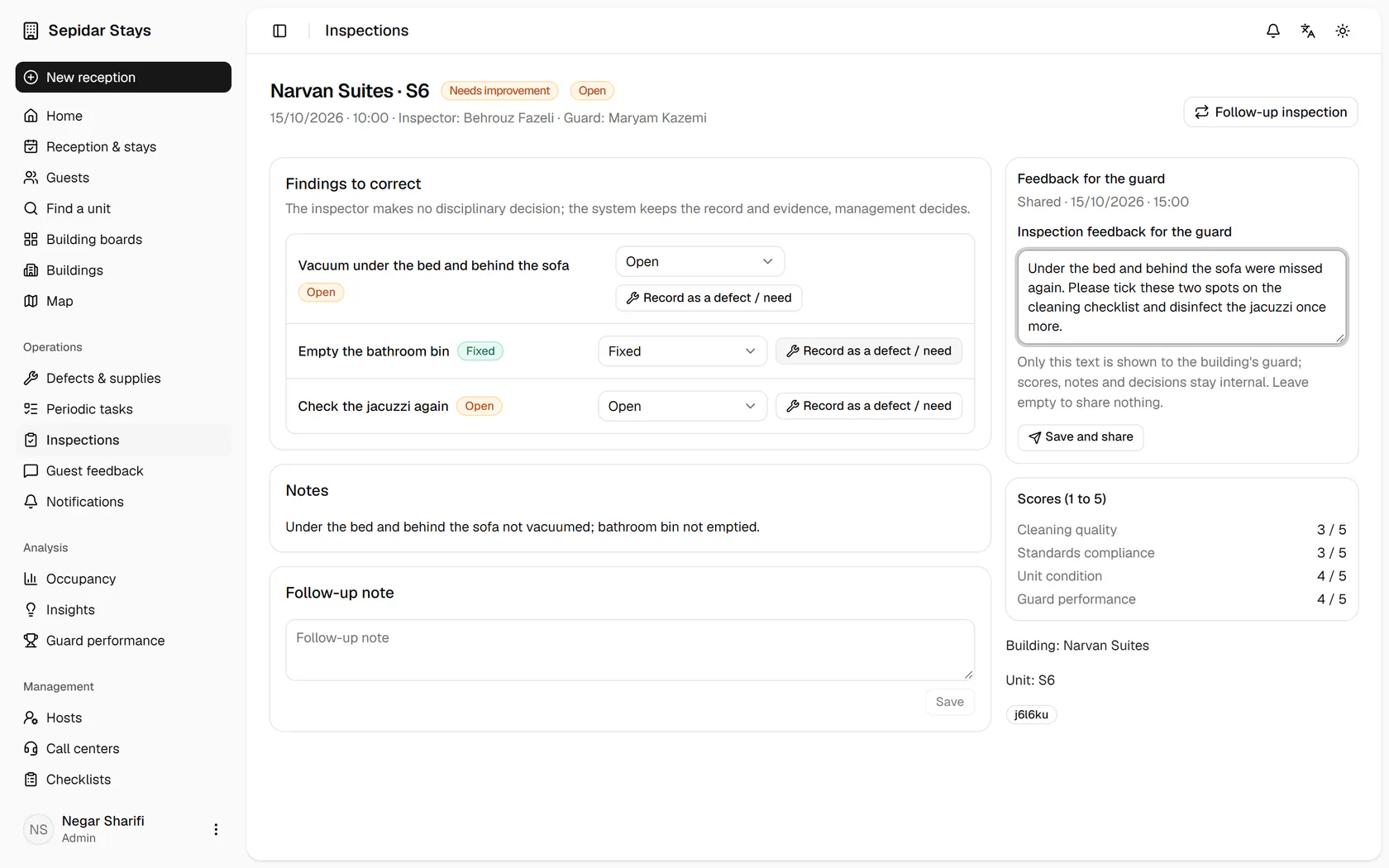The height and width of the screenshot is (868, 1389).
Task: Open status dropdown for Check the jacuzzi again
Action: [x=682, y=406]
